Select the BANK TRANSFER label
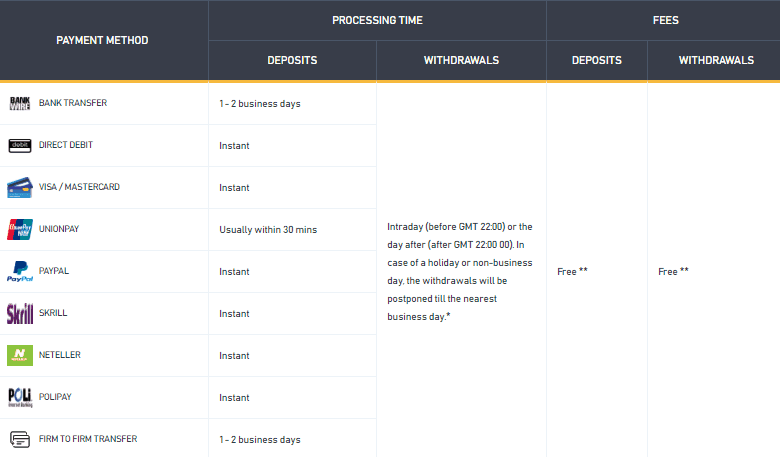 point(73,103)
